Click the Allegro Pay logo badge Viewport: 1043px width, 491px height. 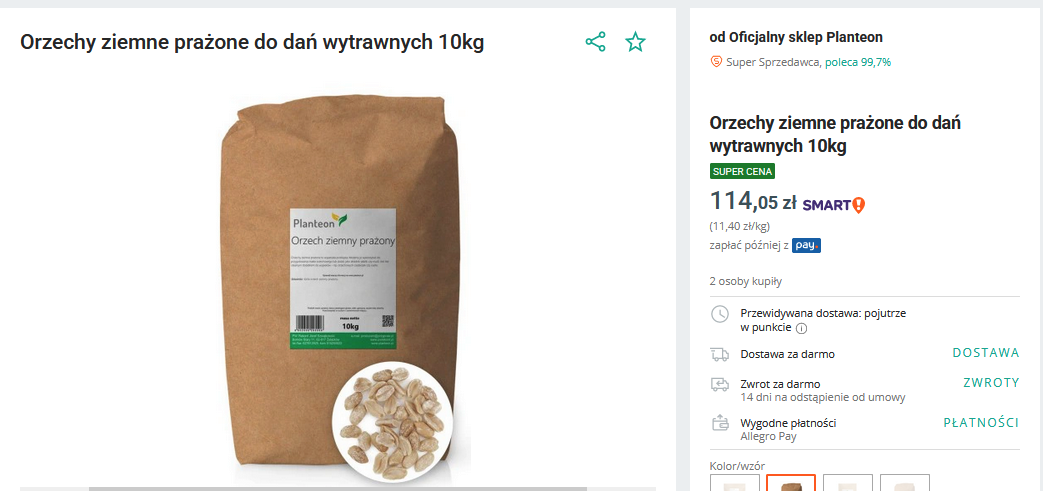point(806,246)
